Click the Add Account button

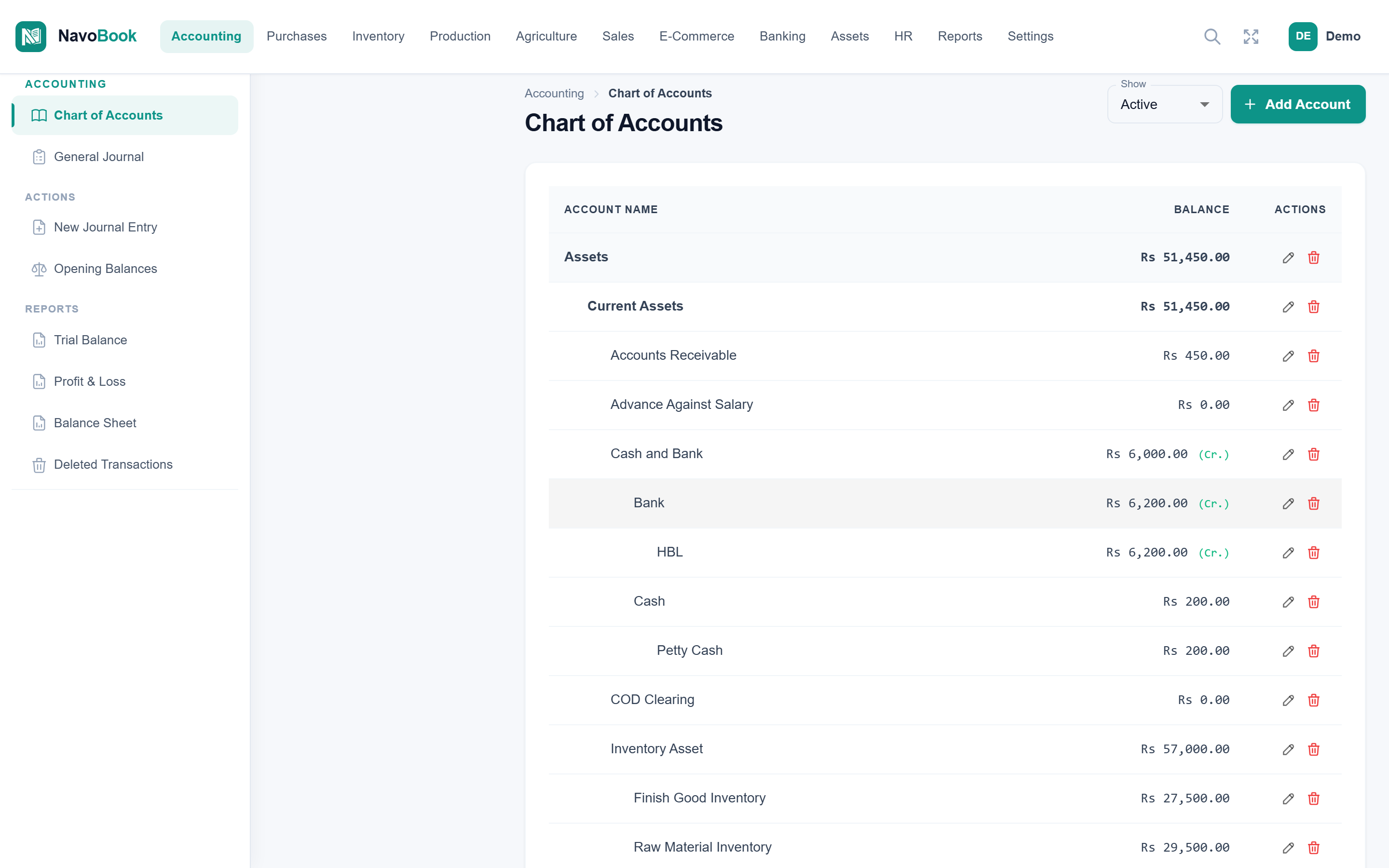coord(1297,105)
